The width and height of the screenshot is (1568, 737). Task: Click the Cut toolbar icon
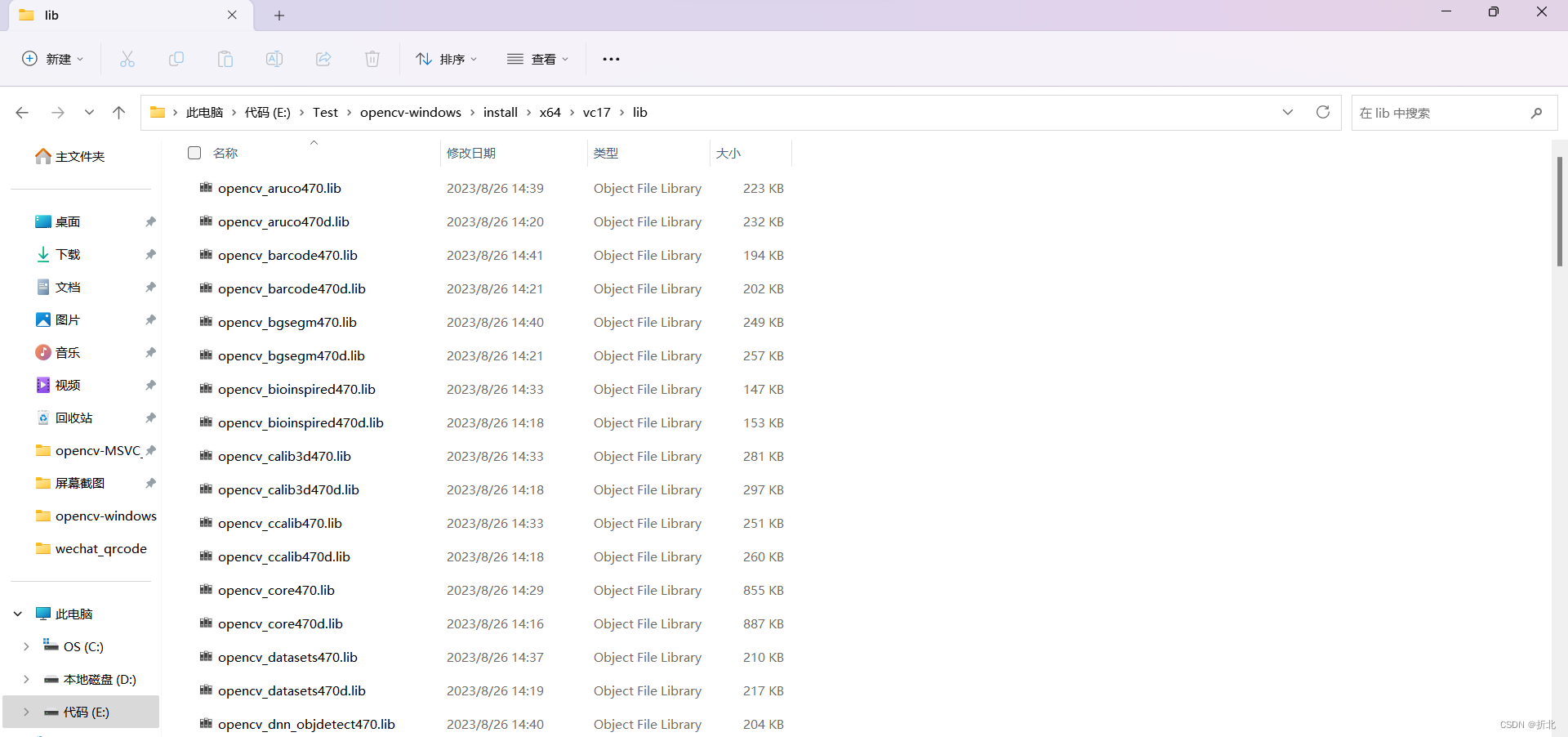[127, 59]
